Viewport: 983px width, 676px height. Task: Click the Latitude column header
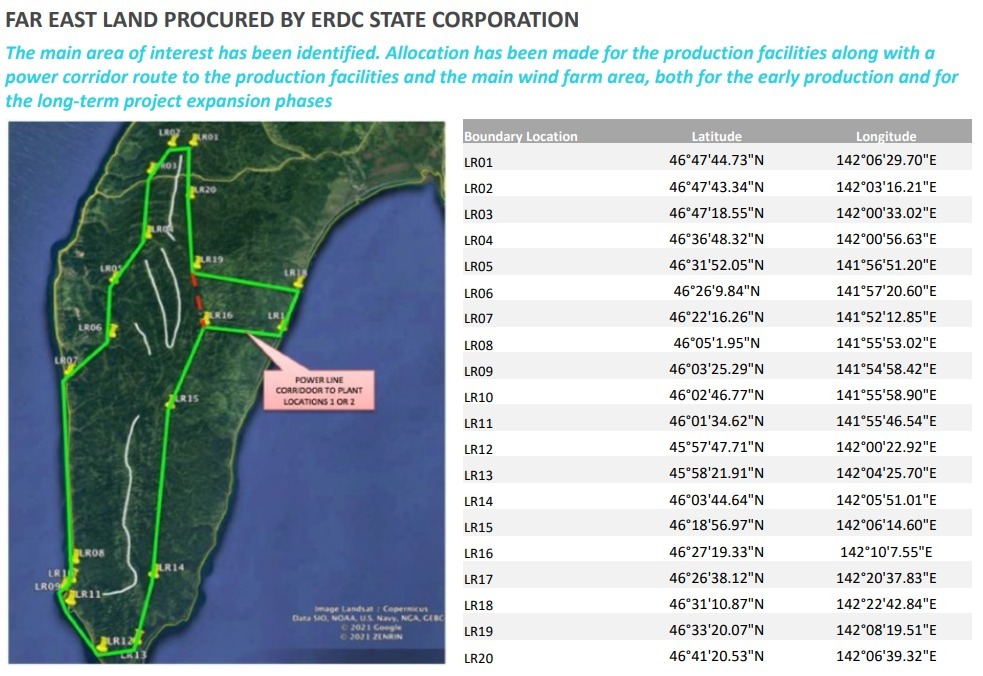(x=716, y=137)
